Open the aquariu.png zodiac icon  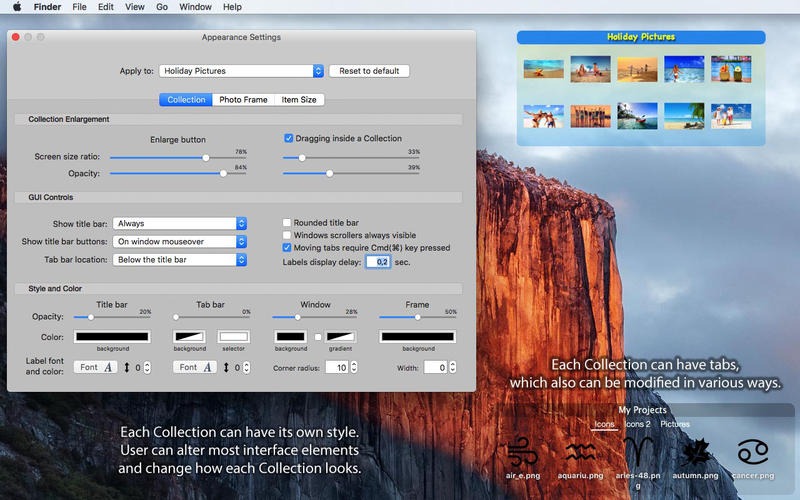tap(580, 453)
